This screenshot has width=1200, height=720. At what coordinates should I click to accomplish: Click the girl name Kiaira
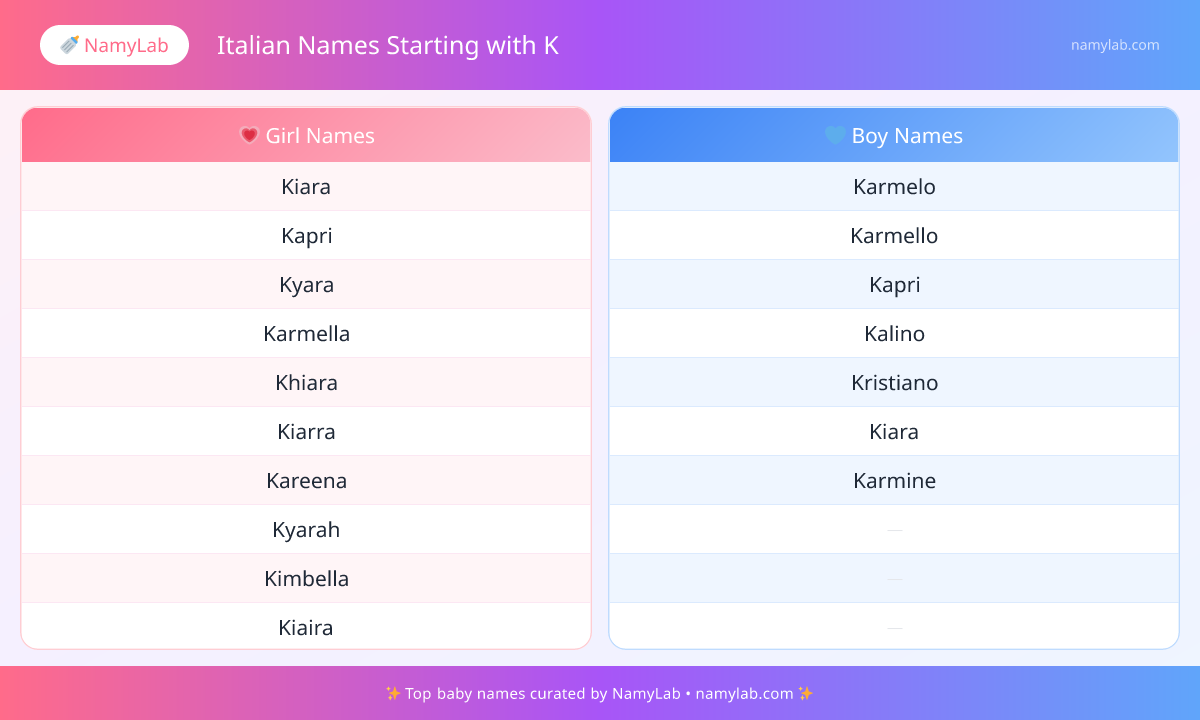click(306, 628)
